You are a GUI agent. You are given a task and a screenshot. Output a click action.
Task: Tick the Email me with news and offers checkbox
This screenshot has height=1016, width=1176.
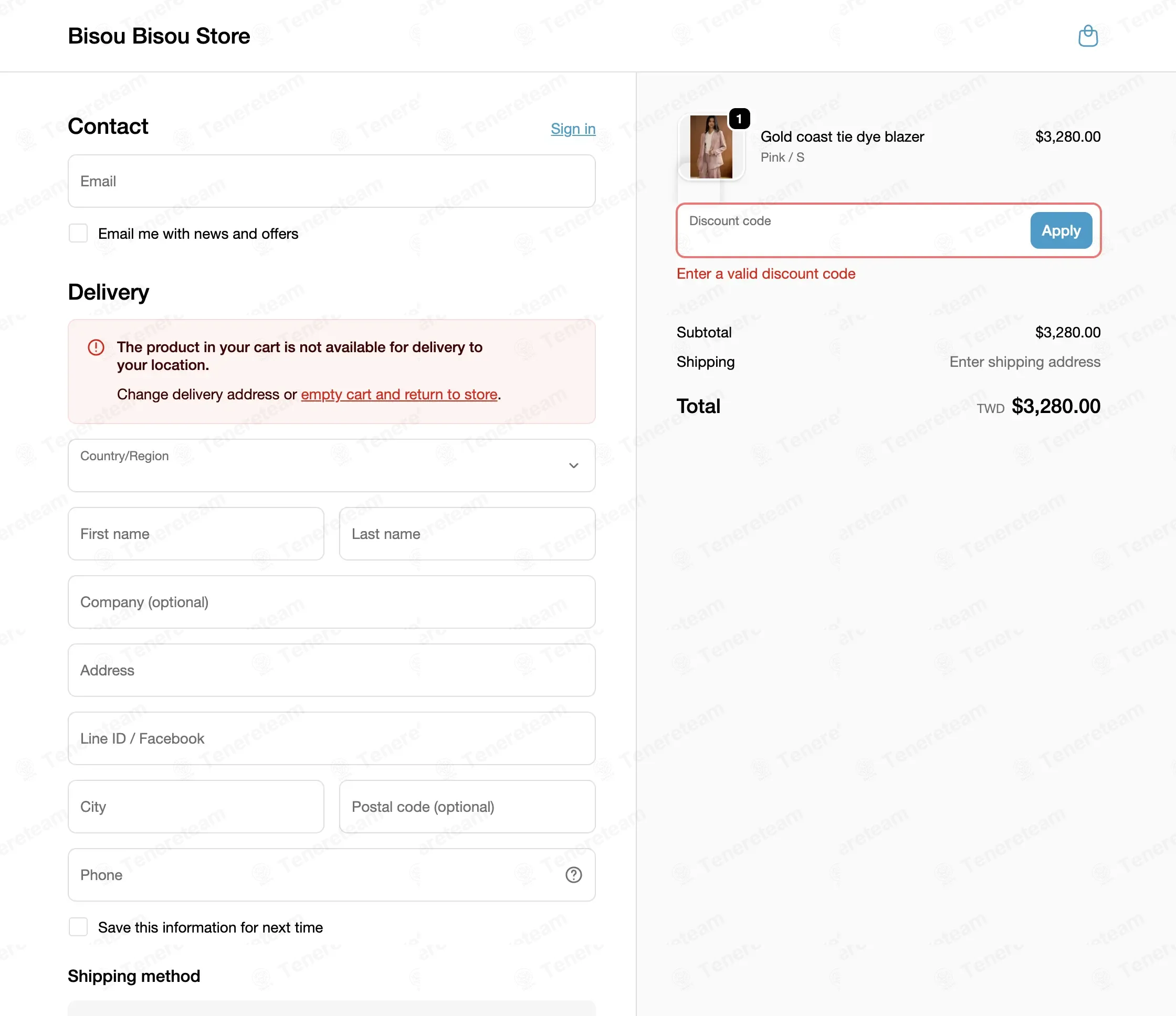(78, 233)
